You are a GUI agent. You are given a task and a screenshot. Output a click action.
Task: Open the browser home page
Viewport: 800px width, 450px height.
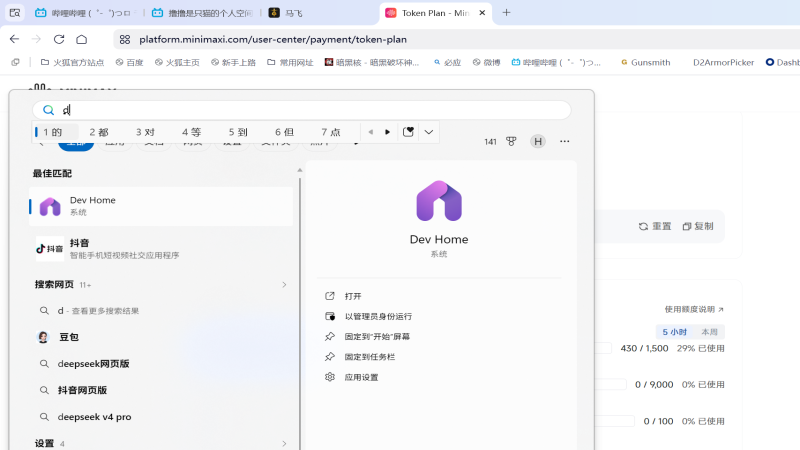coord(82,39)
